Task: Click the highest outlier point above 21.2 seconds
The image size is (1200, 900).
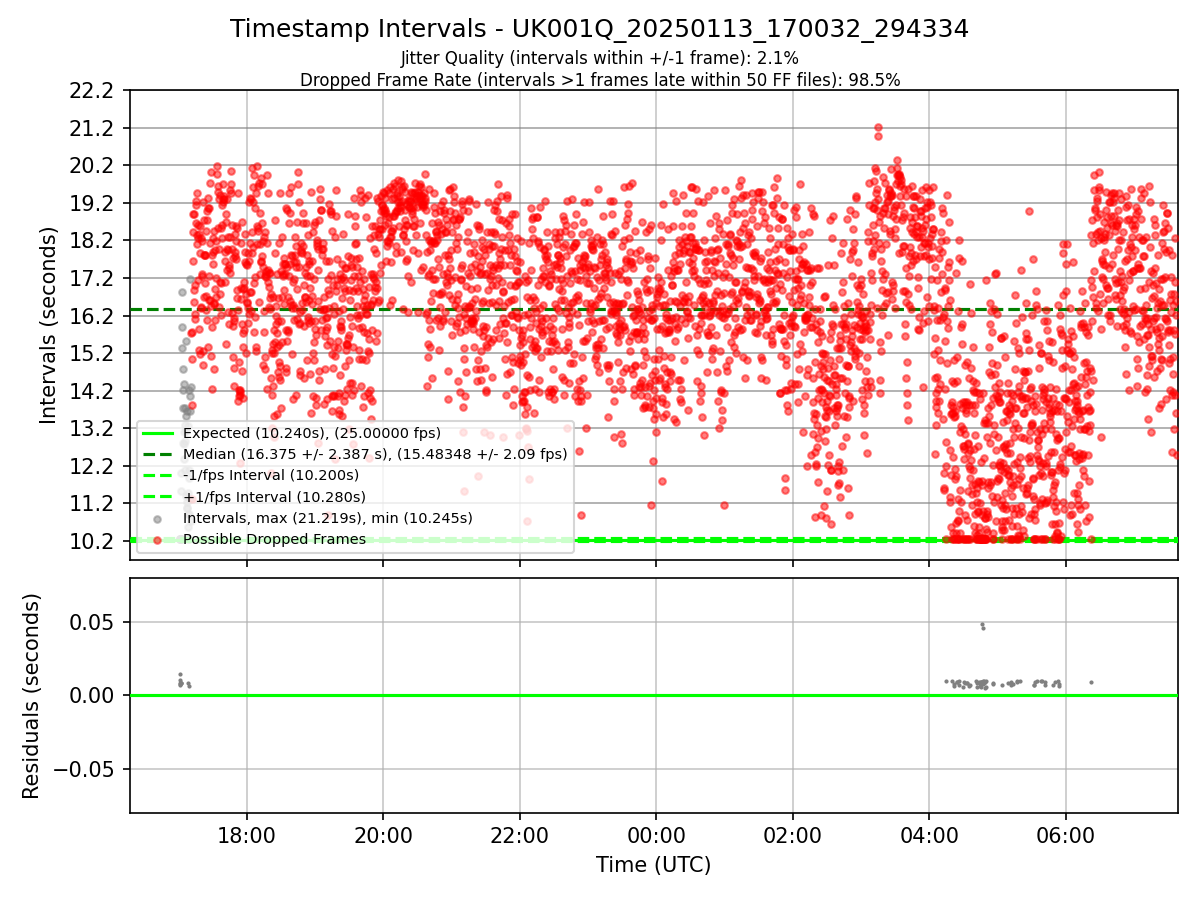Action: point(878,128)
